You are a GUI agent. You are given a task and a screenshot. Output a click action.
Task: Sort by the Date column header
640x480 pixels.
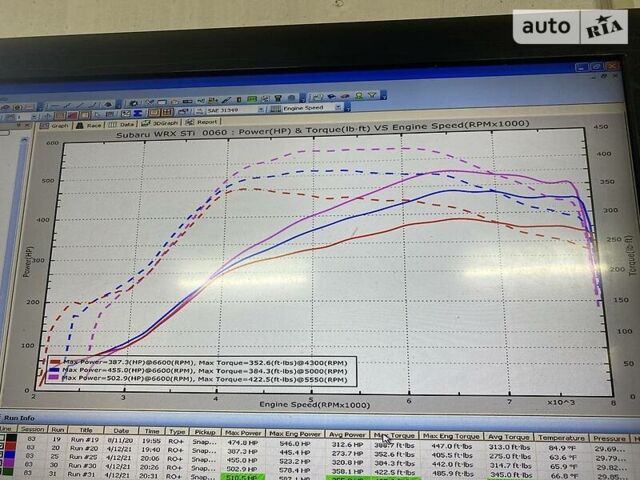click(x=121, y=431)
